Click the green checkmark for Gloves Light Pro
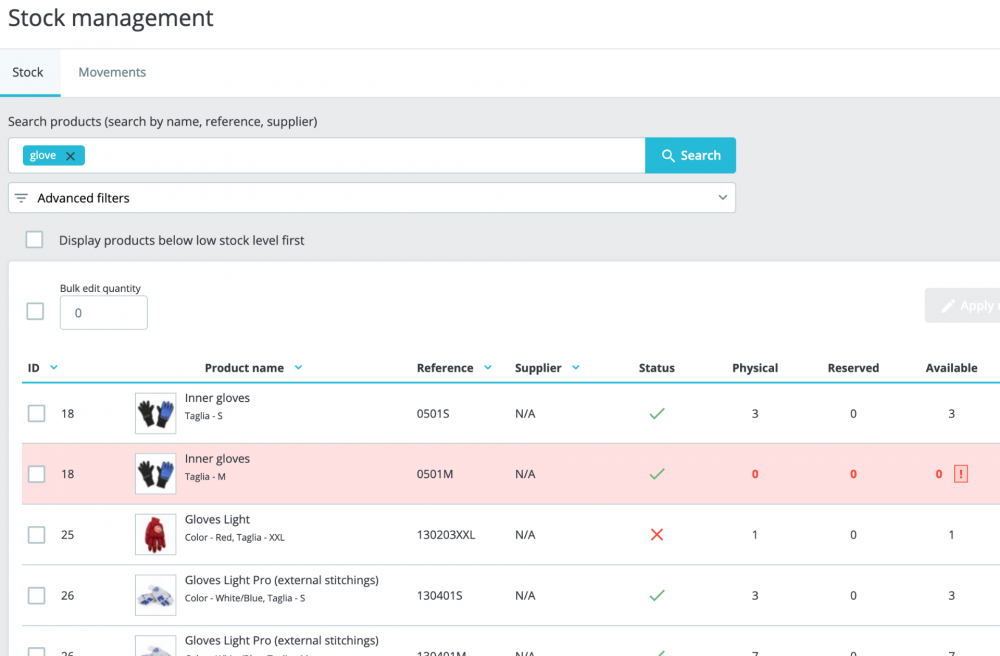This screenshot has width=1000, height=656. 657,595
